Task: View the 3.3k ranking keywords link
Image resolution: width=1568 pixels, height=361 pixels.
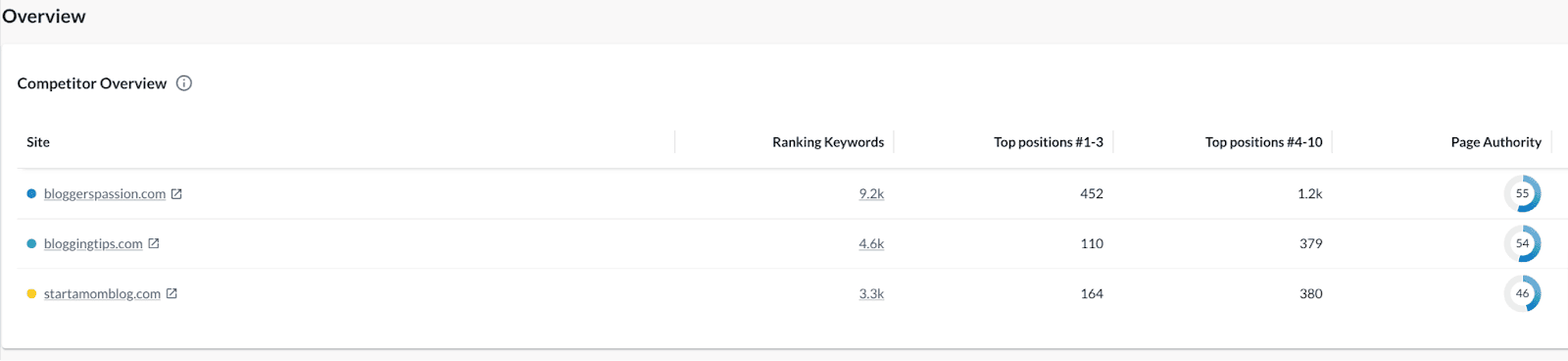Action: 871,293
